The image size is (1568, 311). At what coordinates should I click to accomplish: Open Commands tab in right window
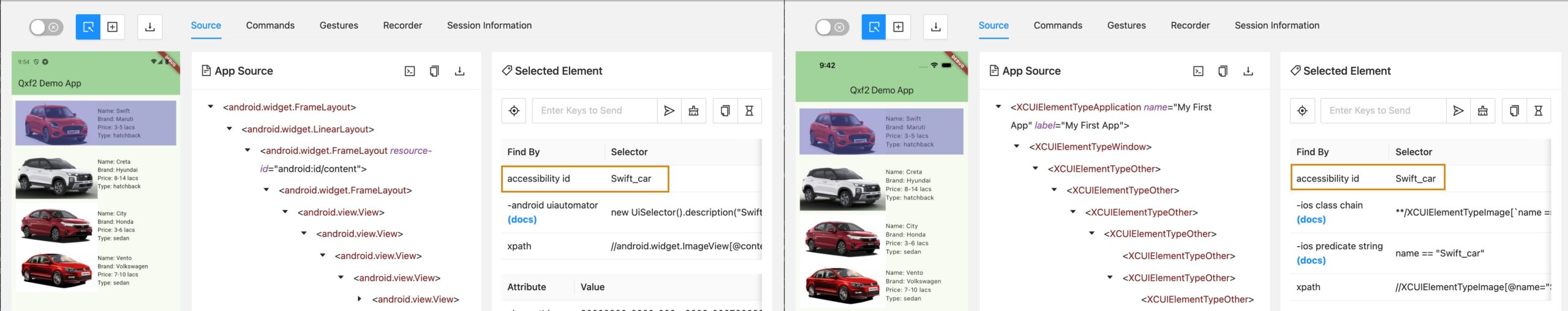(1058, 26)
